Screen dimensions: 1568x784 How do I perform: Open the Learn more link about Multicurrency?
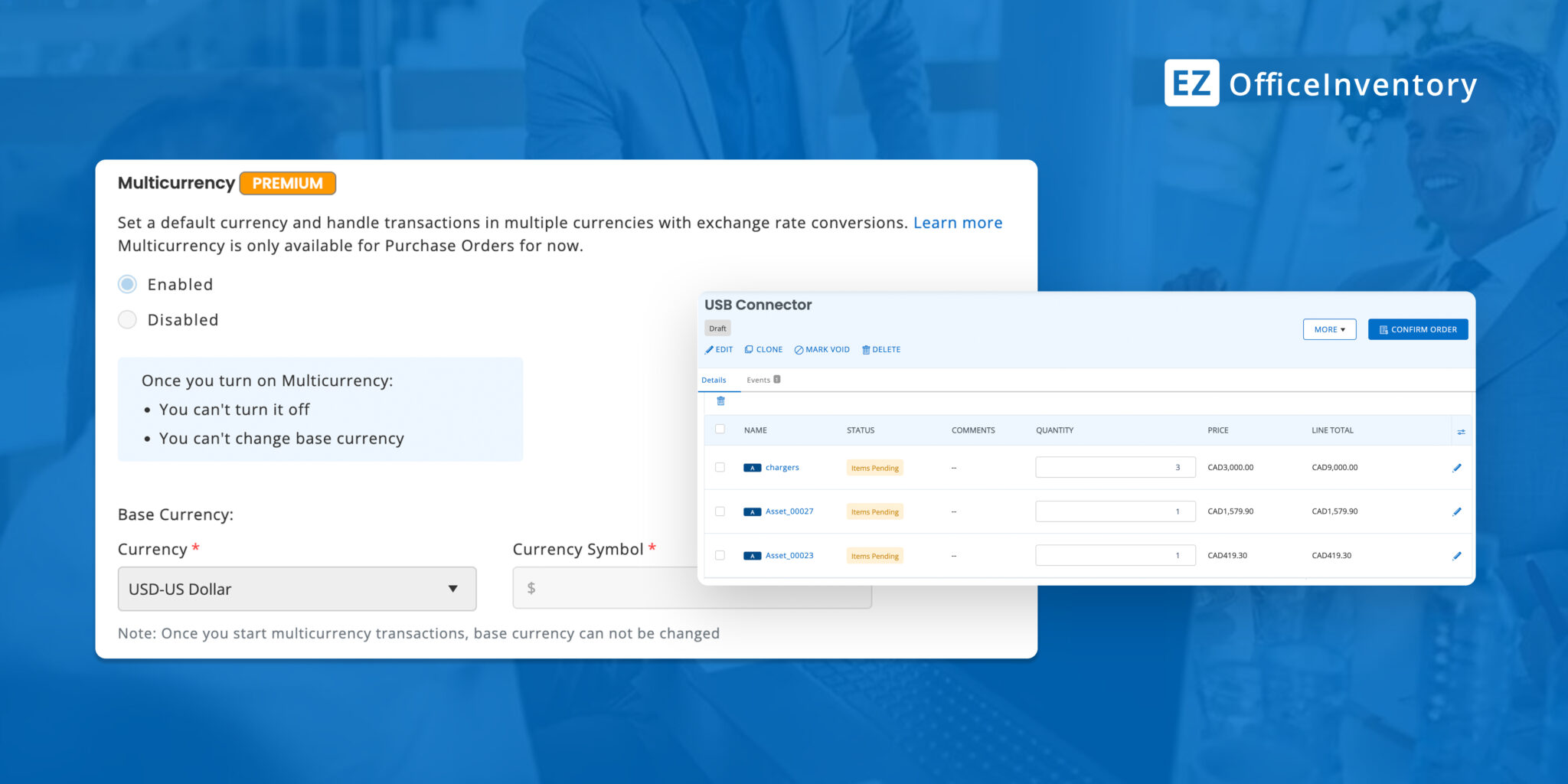click(958, 222)
